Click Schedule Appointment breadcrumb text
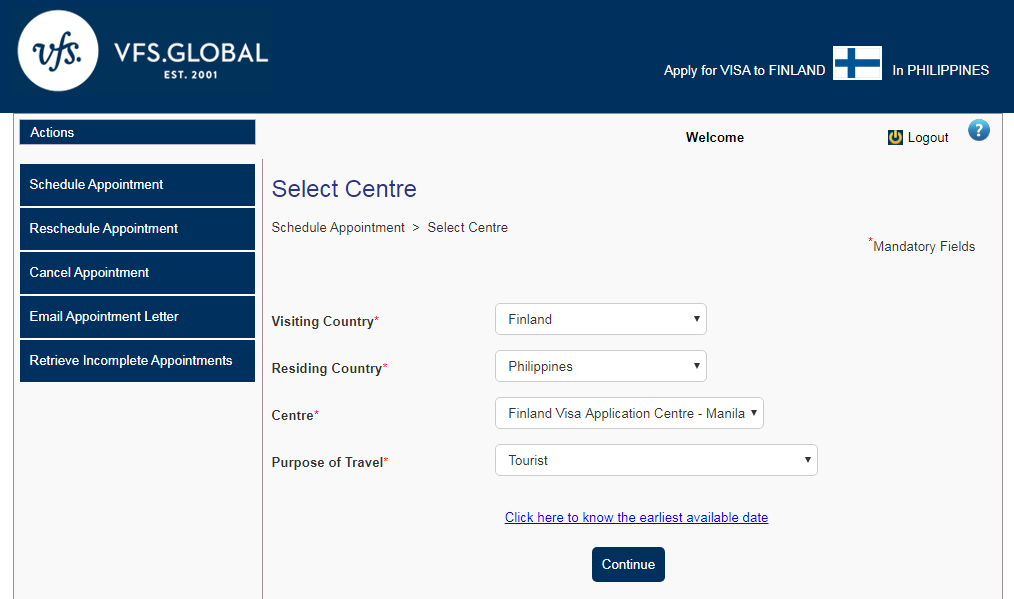The image size is (1014, 599). [338, 228]
